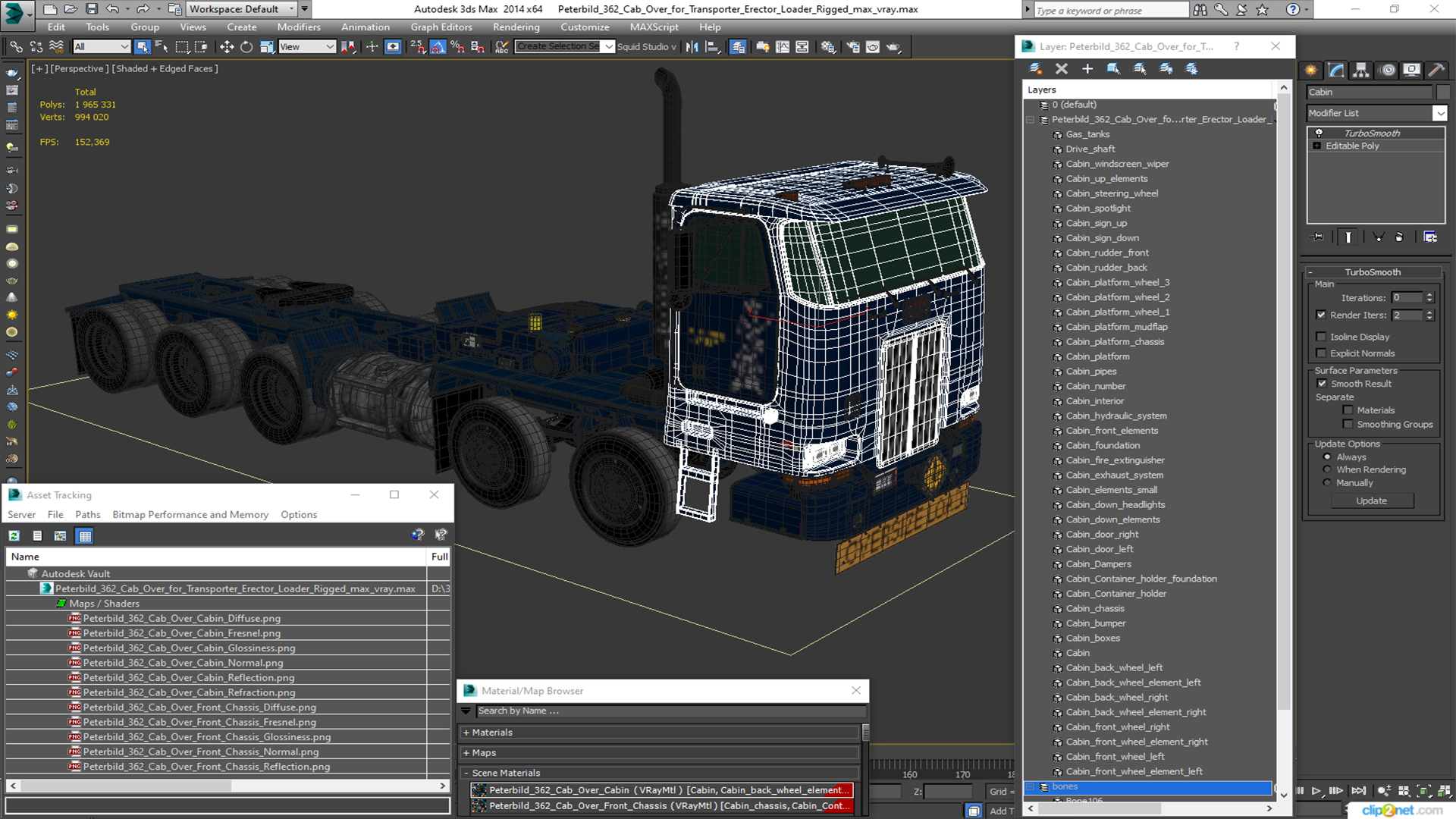Check Separate by Materials option
Viewport: 1456px width, 819px height.
point(1348,410)
